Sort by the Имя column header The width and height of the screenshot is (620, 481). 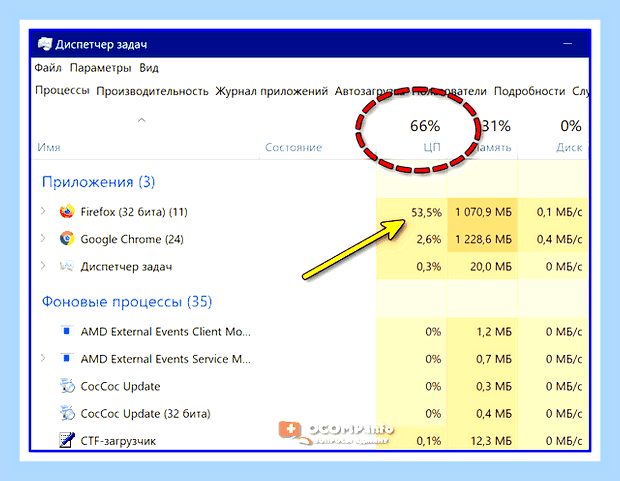coord(49,148)
